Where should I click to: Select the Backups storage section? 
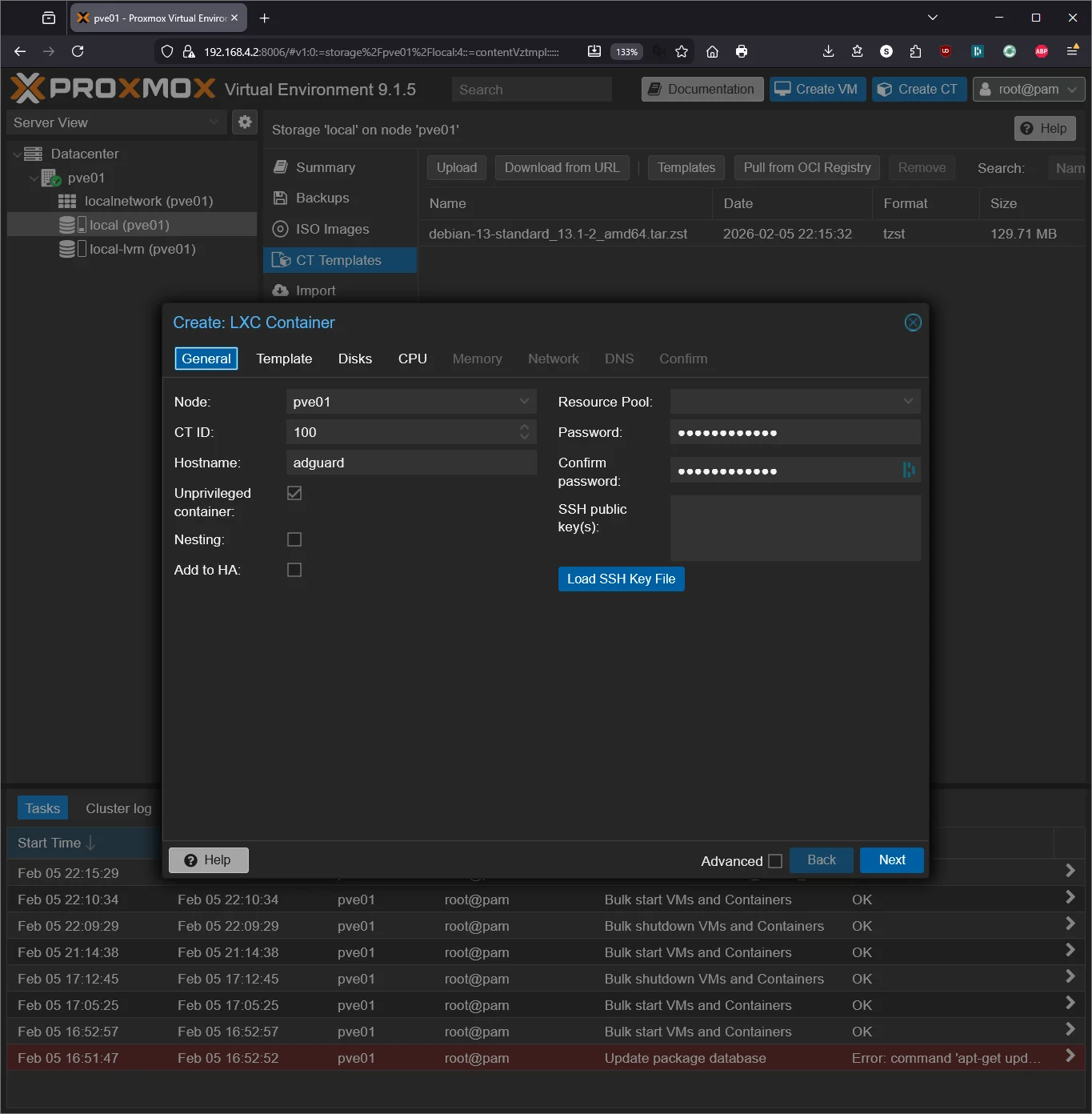pyautogui.click(x=322, y=198)
